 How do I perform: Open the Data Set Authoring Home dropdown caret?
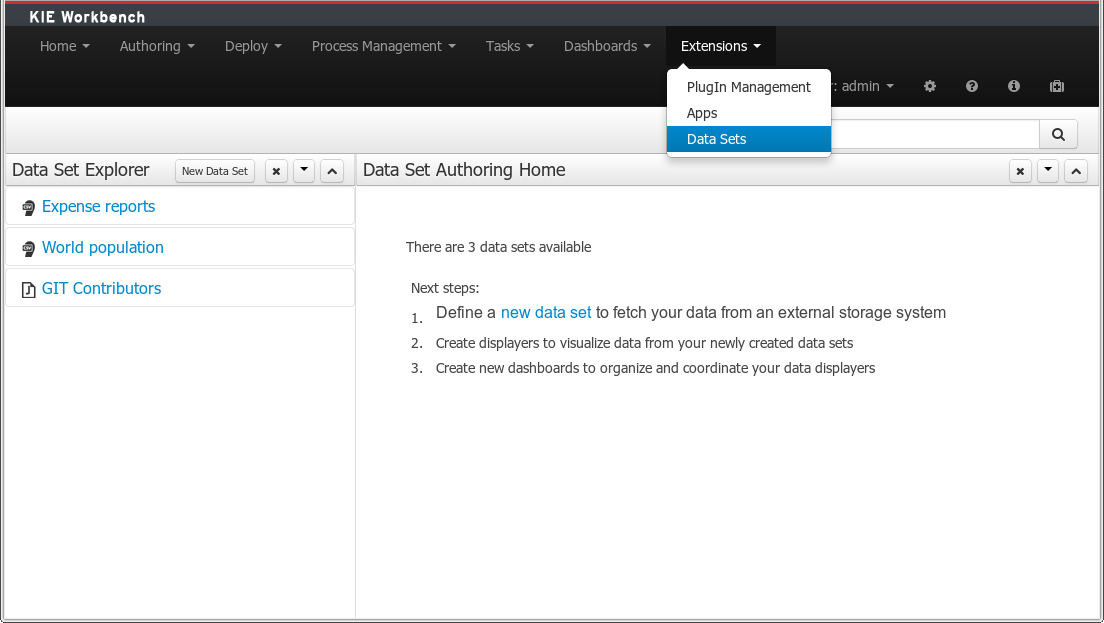point(1047,170)
